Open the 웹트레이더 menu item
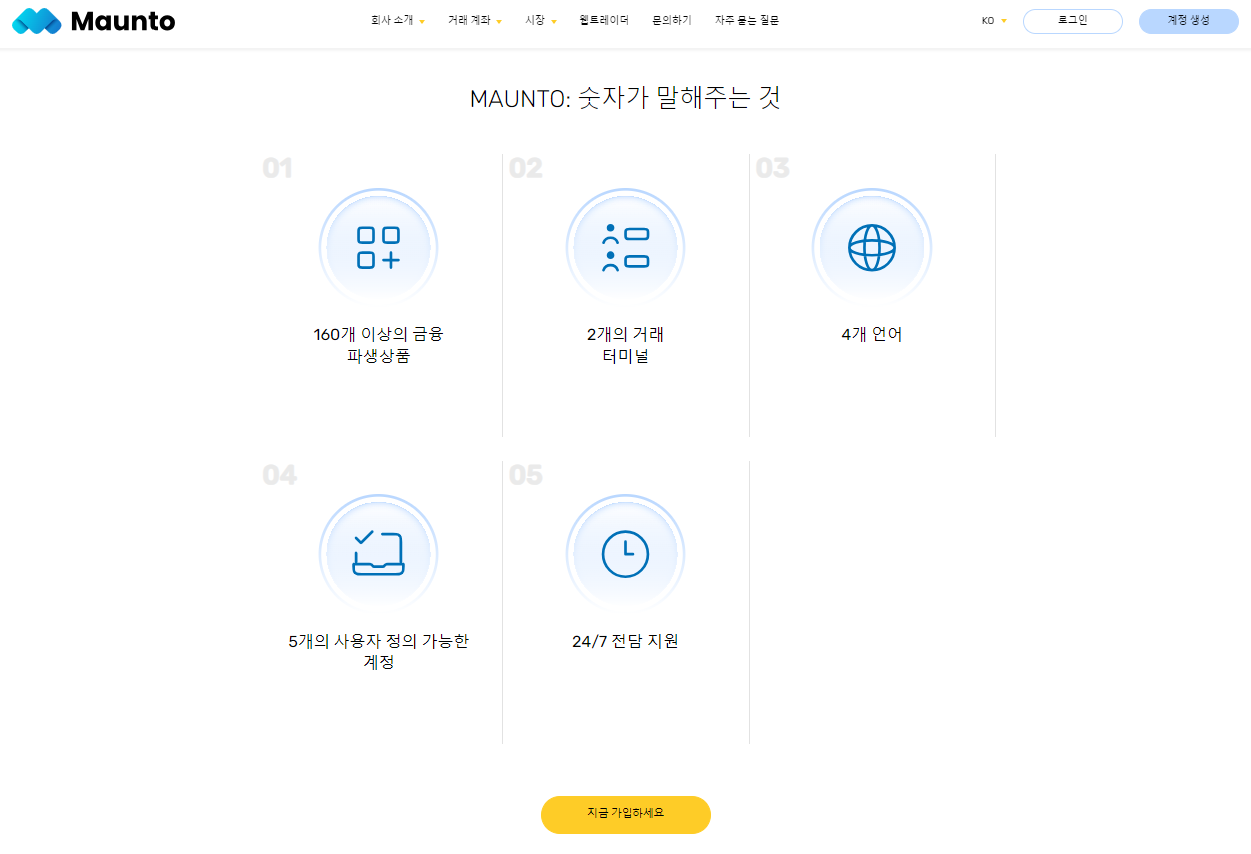The height and width of the screenshot is (854, 1251). coord(604,20)
